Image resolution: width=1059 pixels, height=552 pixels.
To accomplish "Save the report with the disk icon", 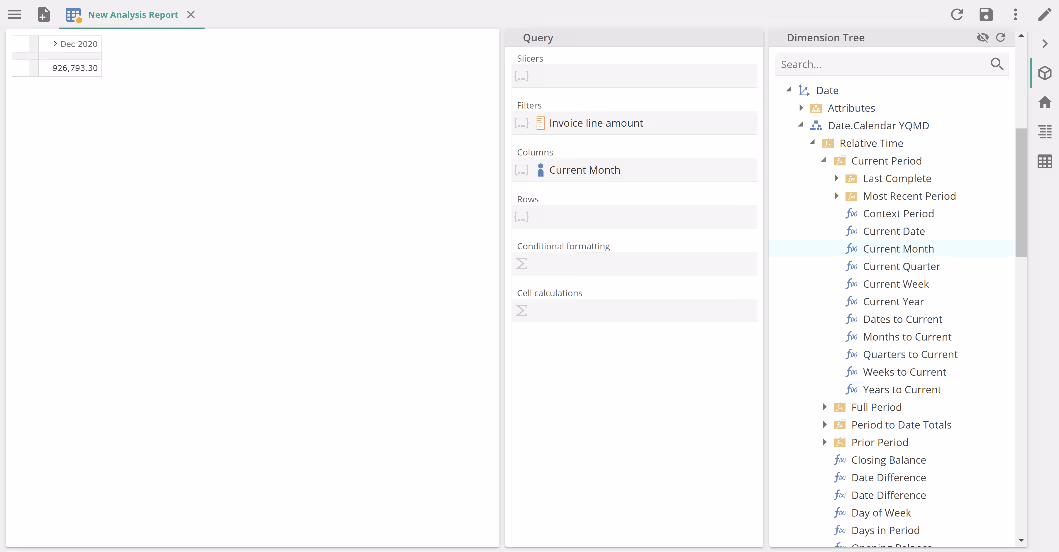I will point(986,15).
